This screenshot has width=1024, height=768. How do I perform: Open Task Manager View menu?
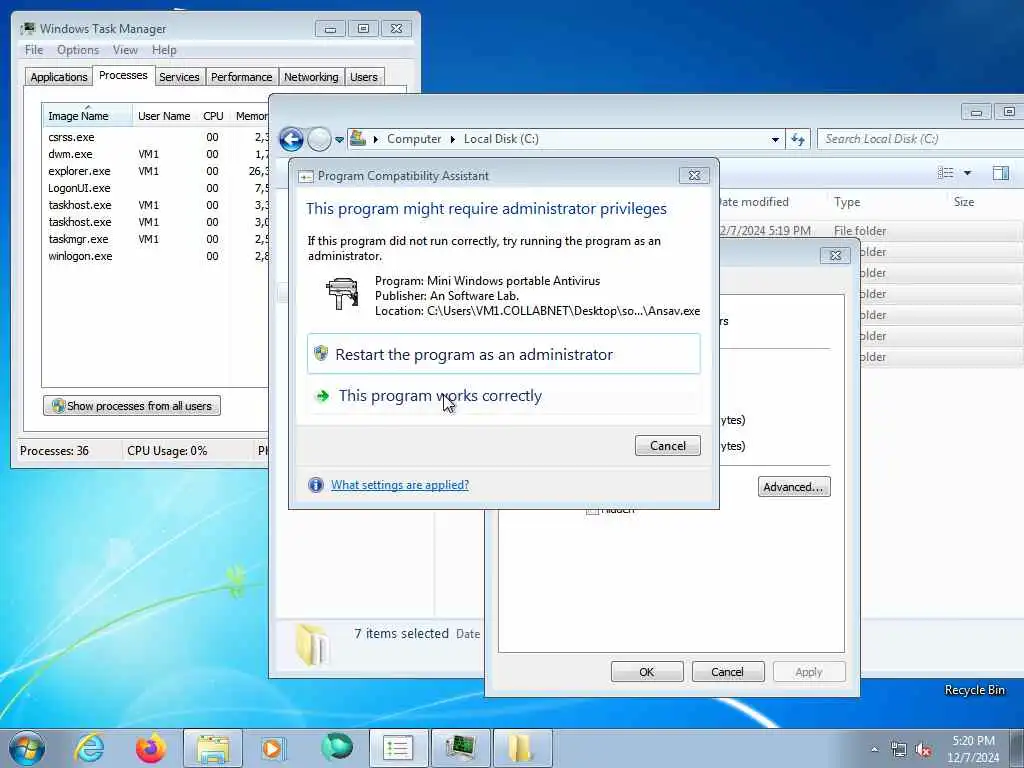pos(125,50)
